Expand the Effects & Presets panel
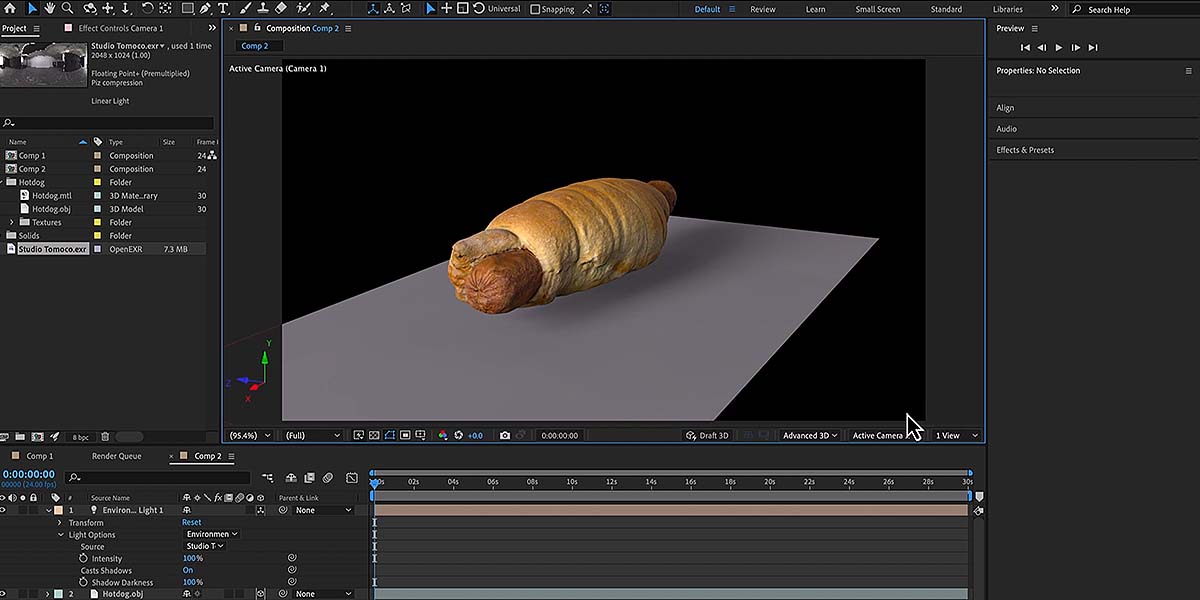Viewport: 1200px width, 600px height. pyautogui.click(x=1025, y=150)
